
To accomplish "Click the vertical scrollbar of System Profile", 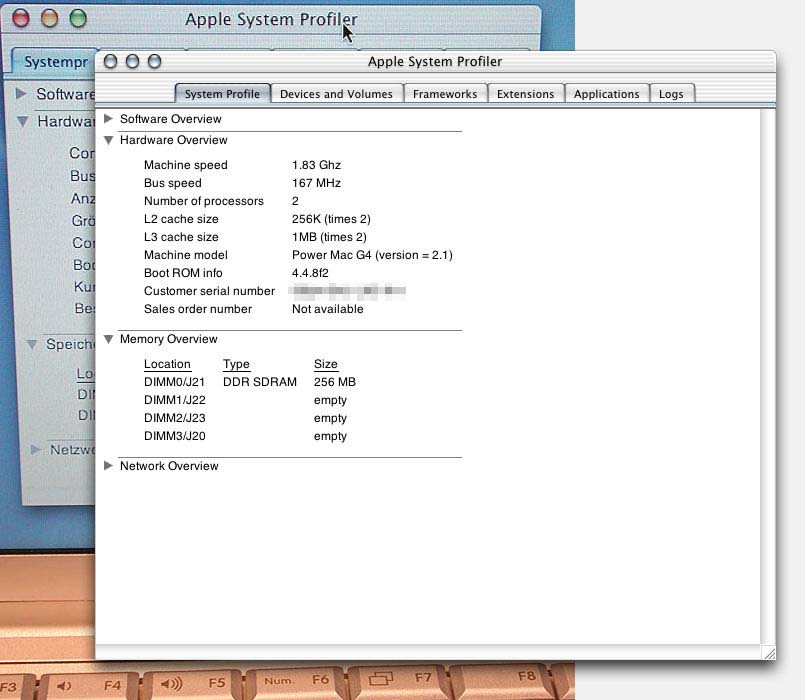I will click(768, 376).
